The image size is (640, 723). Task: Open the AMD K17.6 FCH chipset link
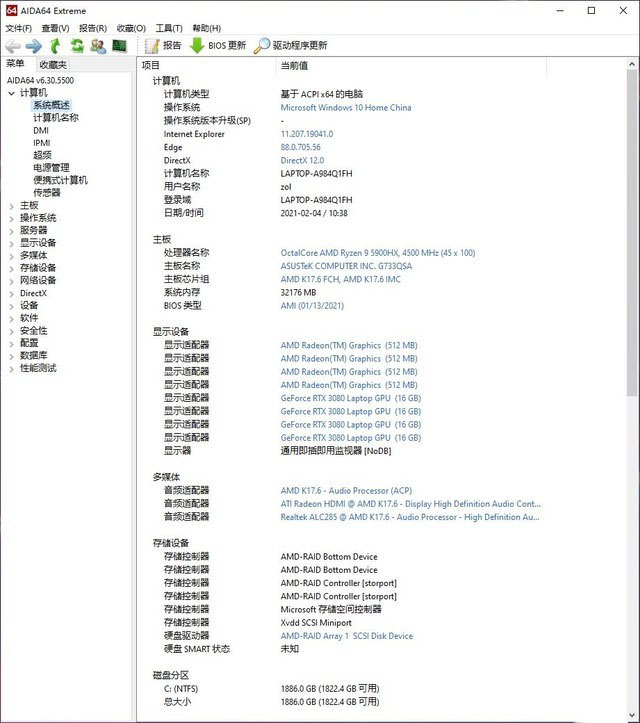341,279
